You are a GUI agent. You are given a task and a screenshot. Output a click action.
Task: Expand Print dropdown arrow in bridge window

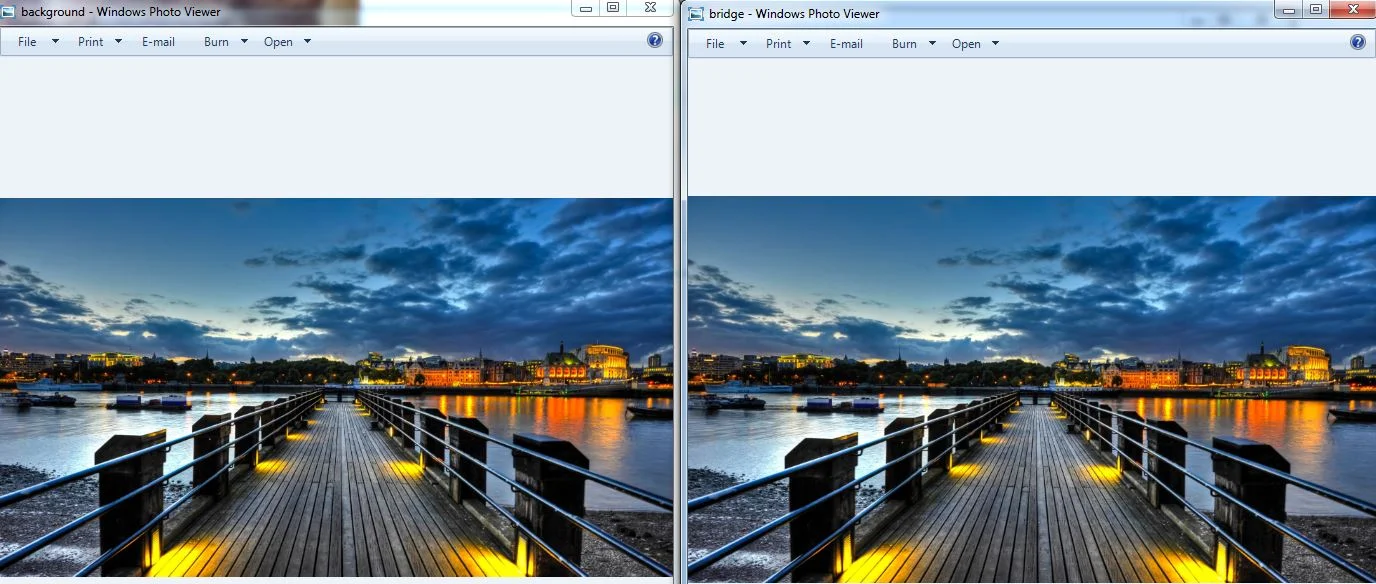pos(806,44)
